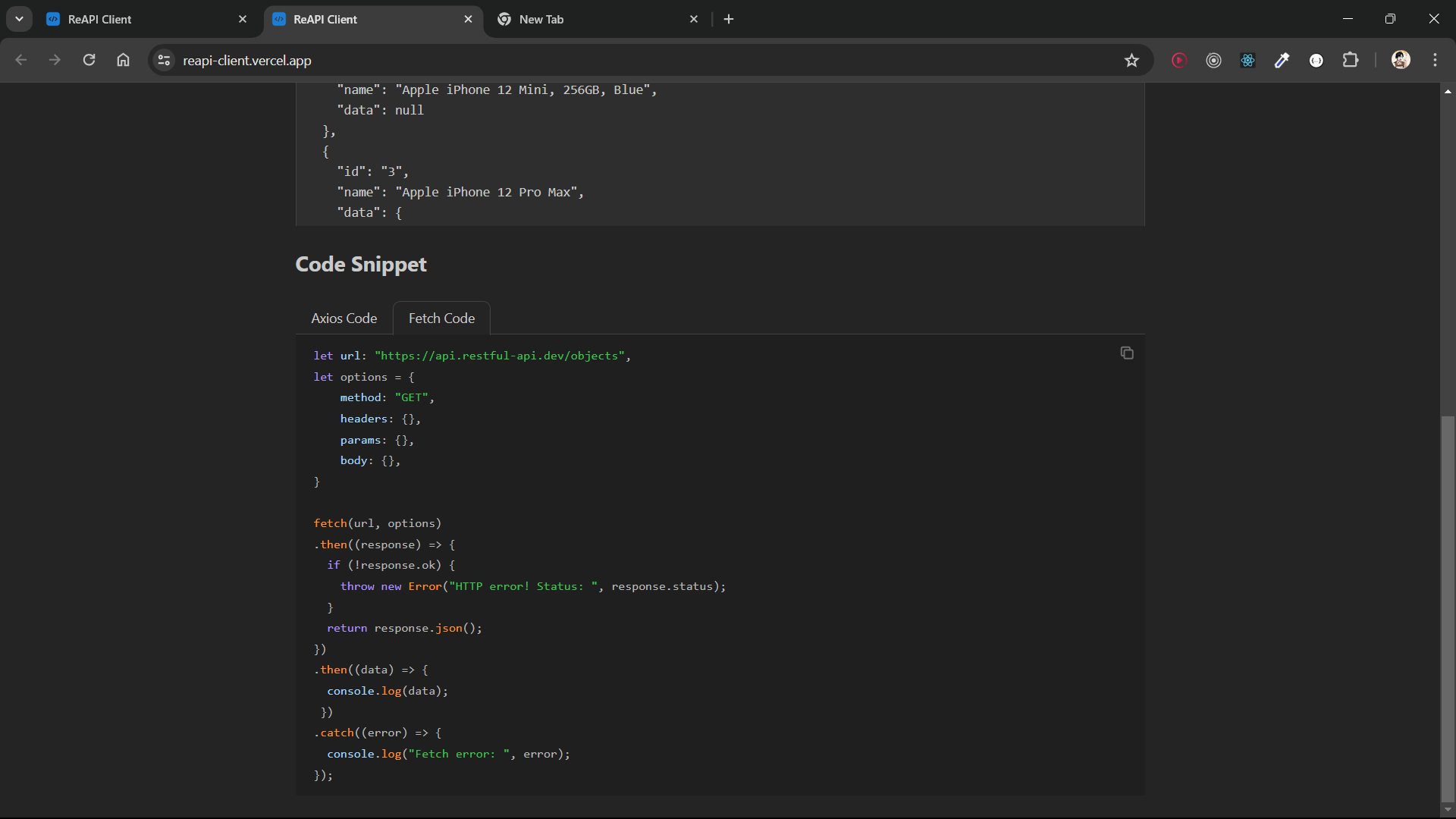Click the red screen recorder extension icon
Viewport: 1456px width, 819px height.
point(1178,61)
